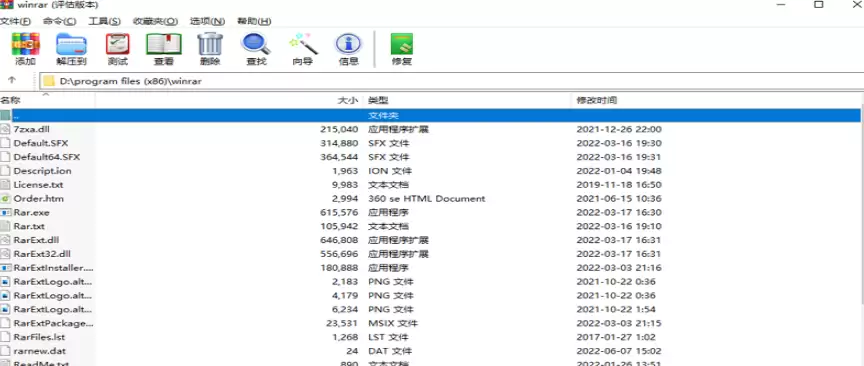This screenshot has height=366, width=864.
Task: Open the 选项(N) menu
Action: tap(207, 21)
